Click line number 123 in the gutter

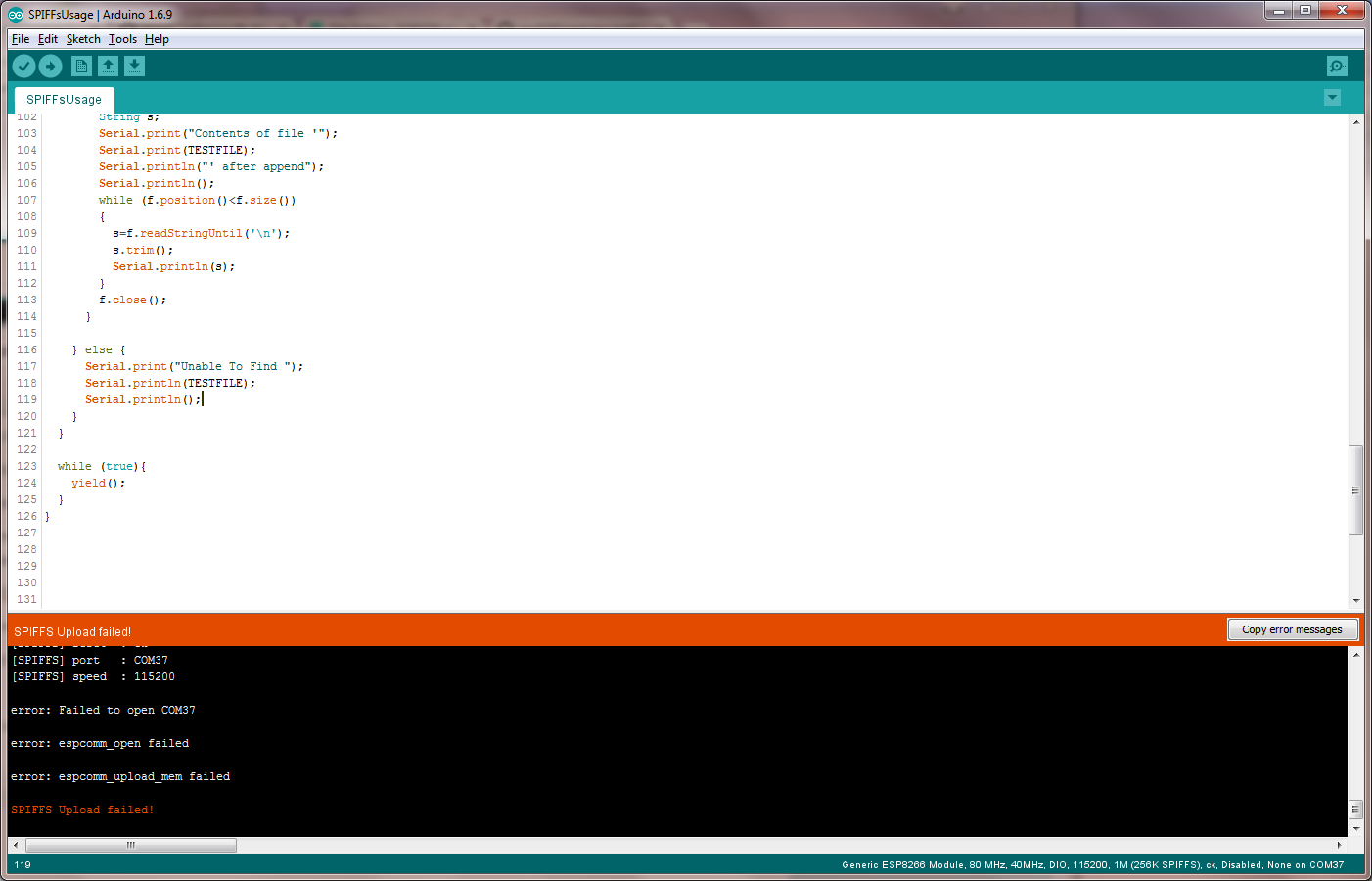coord(26,466)
